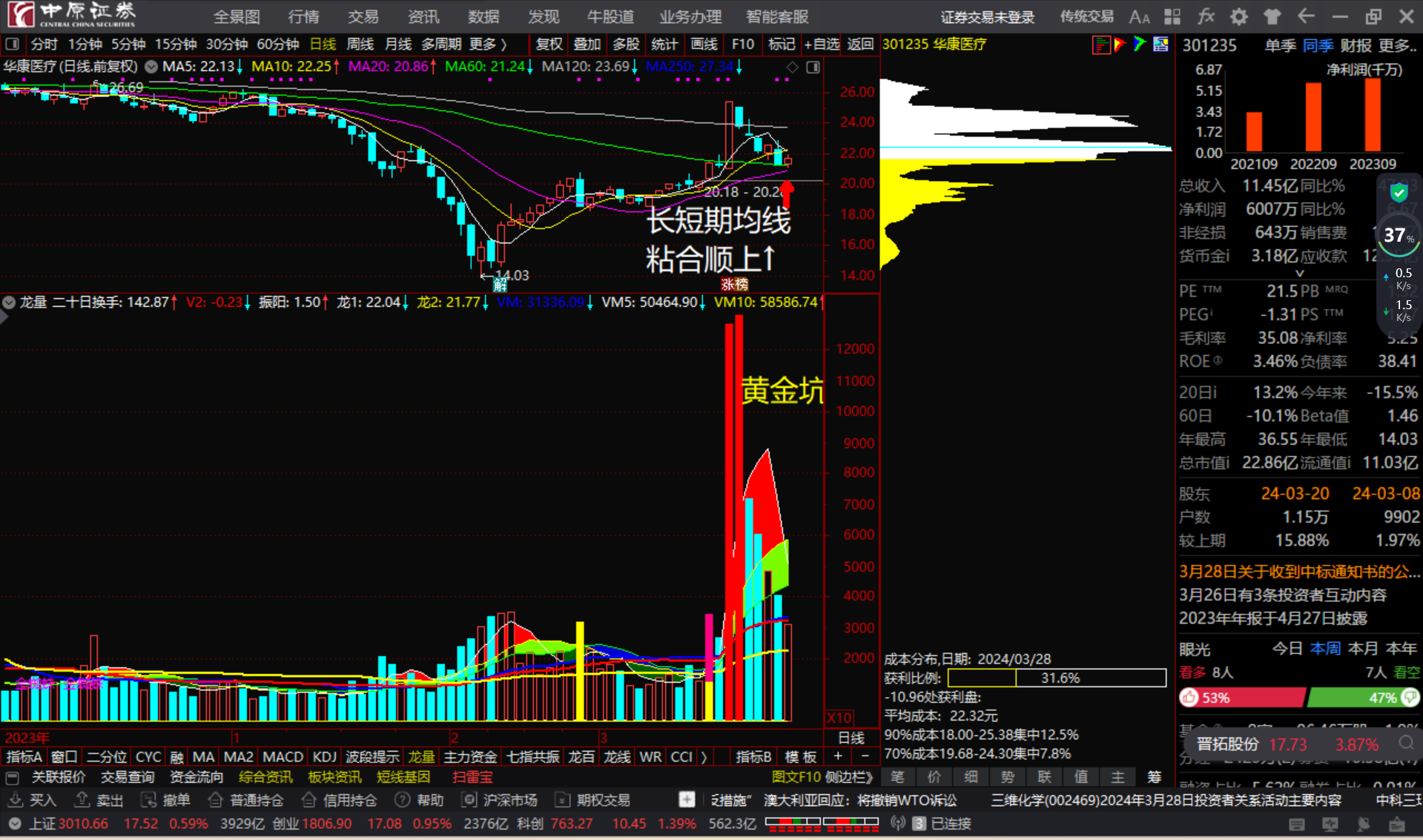The width and height of the screenshot is (1423, 840).
Task: Click the panel icon at MA row end
Action: tap(813, 67)
